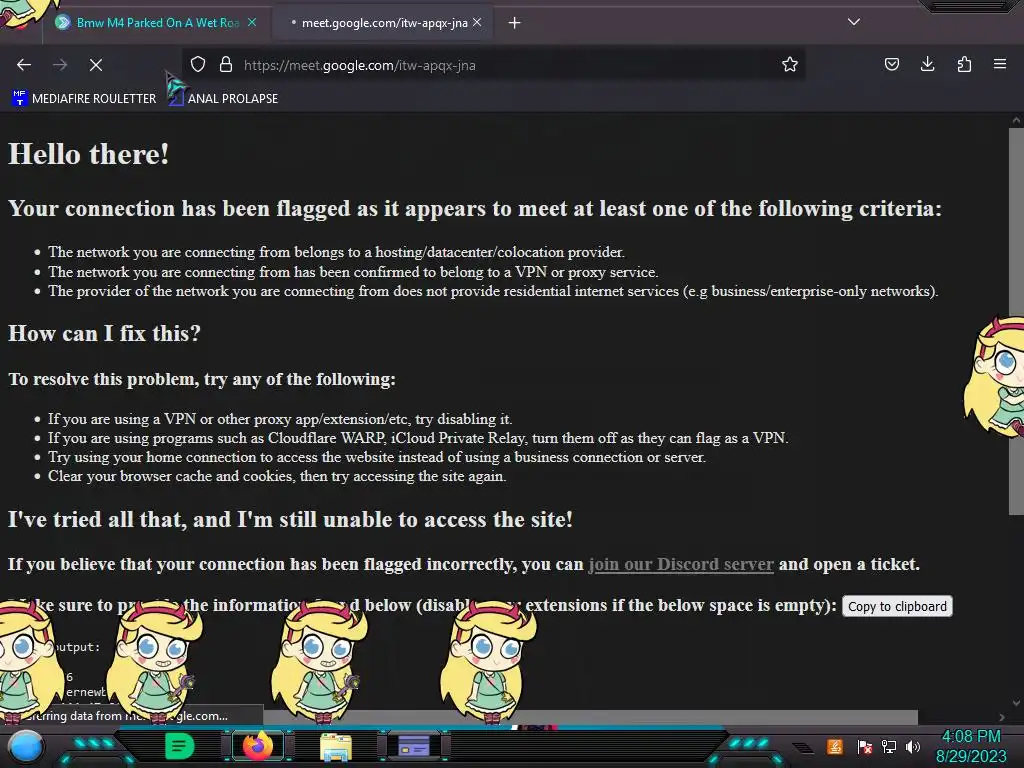The width and height of the screenshot is (1024, 768).
Task: Click the VPN or proxy service bullet
Action: (353, 272)
